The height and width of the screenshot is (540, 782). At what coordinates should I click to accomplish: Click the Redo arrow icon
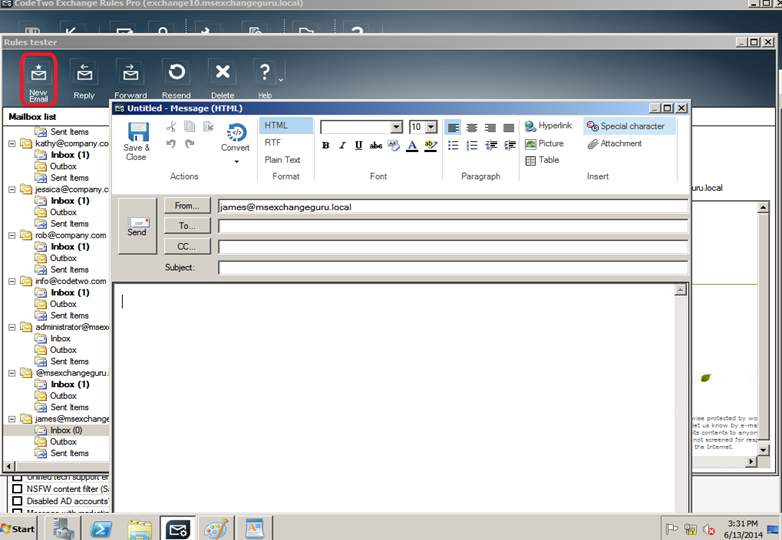[190, 144]
